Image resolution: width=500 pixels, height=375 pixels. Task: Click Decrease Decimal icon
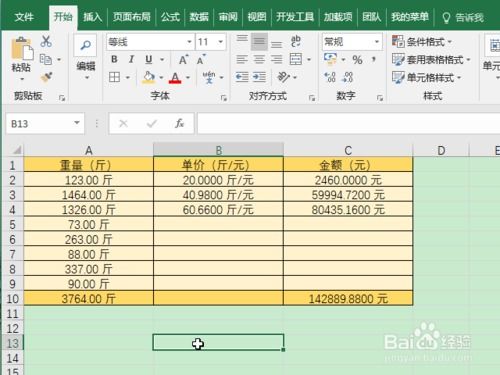347,77
